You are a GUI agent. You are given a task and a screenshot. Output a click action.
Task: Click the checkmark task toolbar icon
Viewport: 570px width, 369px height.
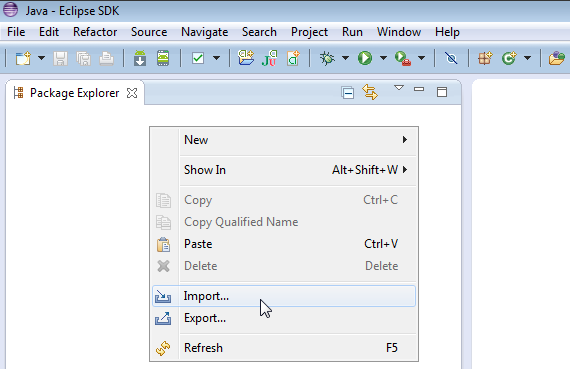[198, 58]
